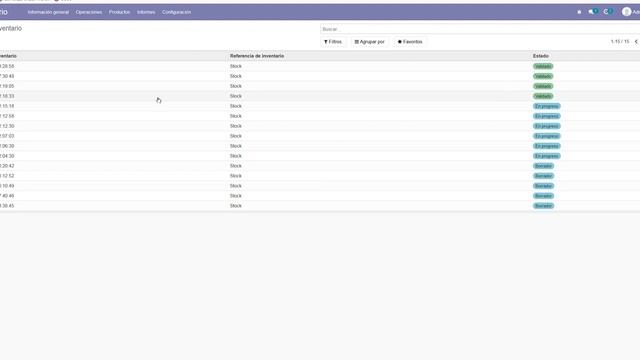Open the Stock reference in the 18:33 row
The image size is (640, 360).
click(x=236, y=96)
